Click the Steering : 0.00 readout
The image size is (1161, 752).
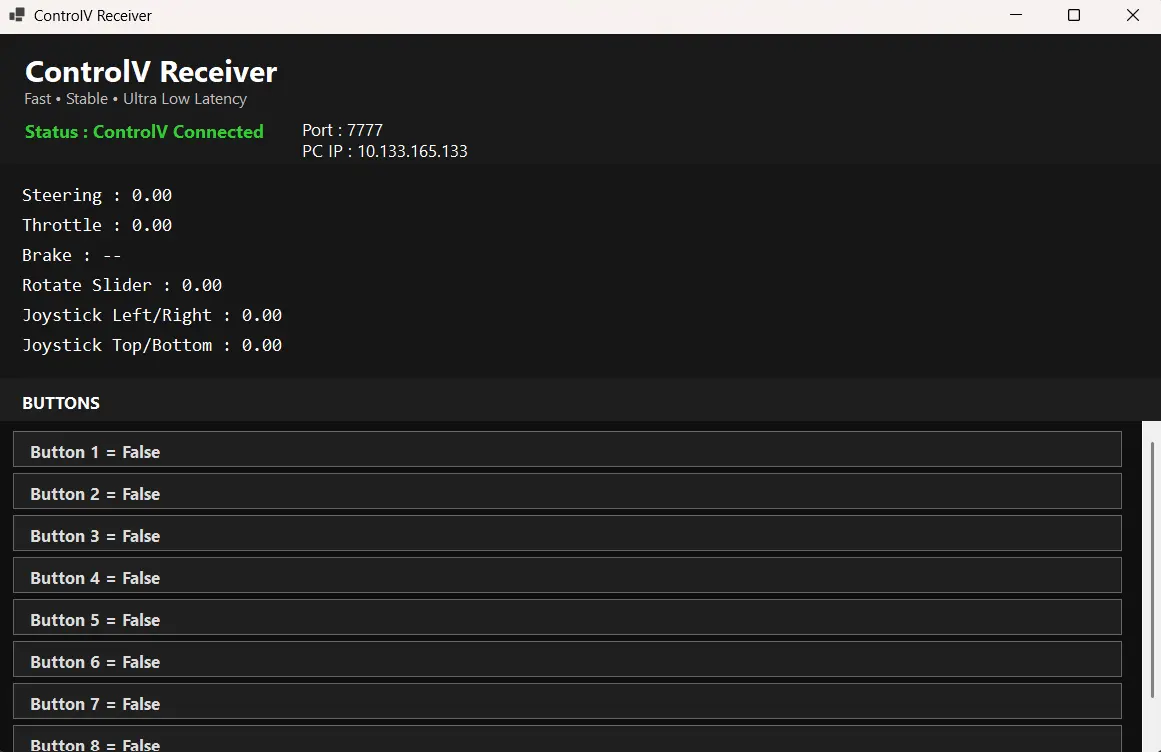click(x=97, y=195)
